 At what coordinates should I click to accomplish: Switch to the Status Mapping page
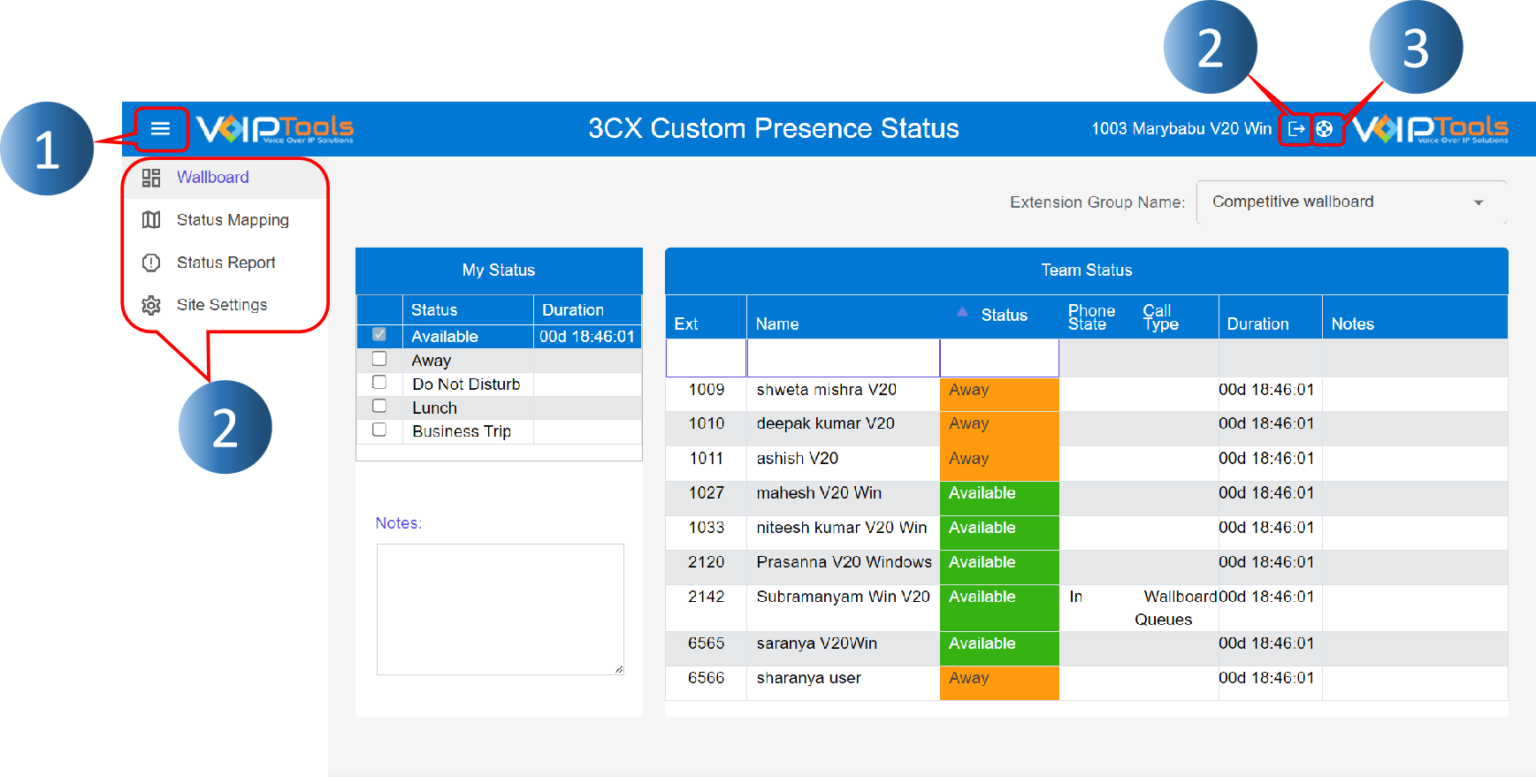coord(232,220)
